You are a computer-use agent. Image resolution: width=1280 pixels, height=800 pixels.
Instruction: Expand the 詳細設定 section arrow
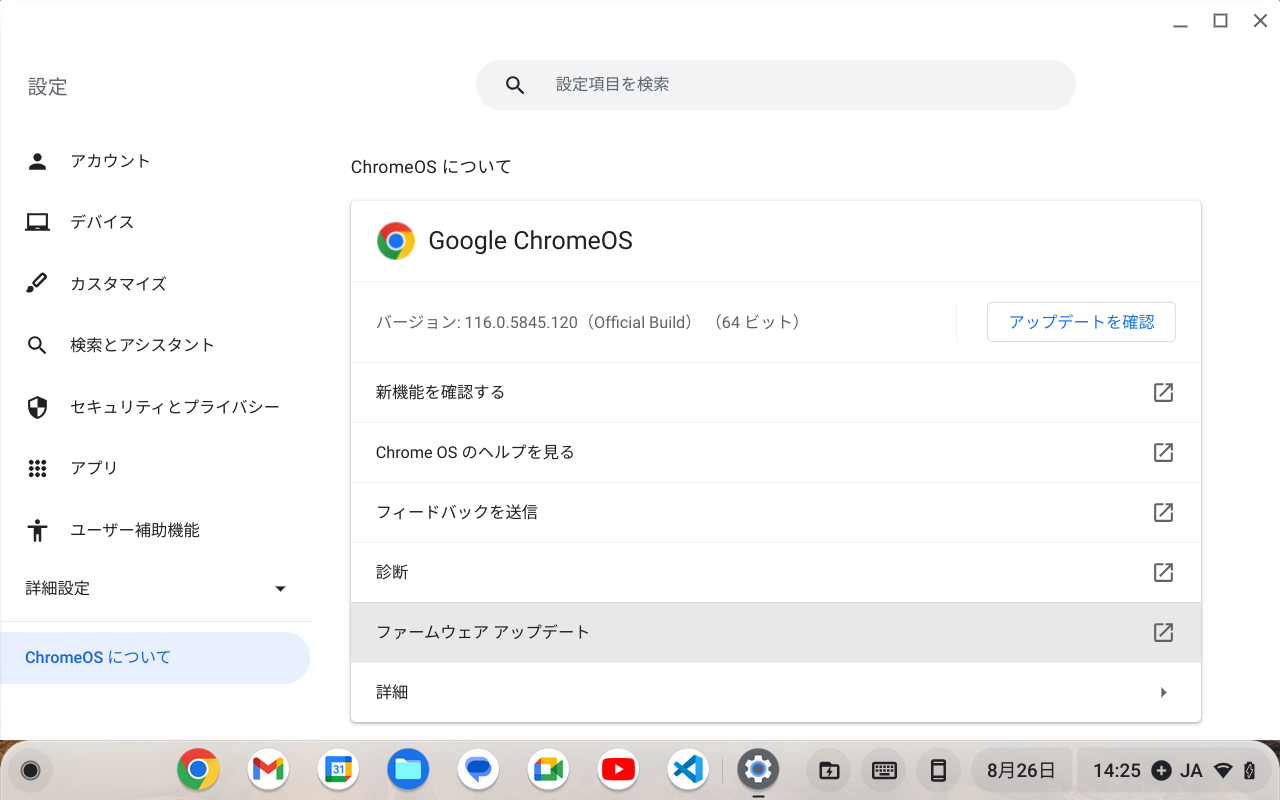point(281,588)
